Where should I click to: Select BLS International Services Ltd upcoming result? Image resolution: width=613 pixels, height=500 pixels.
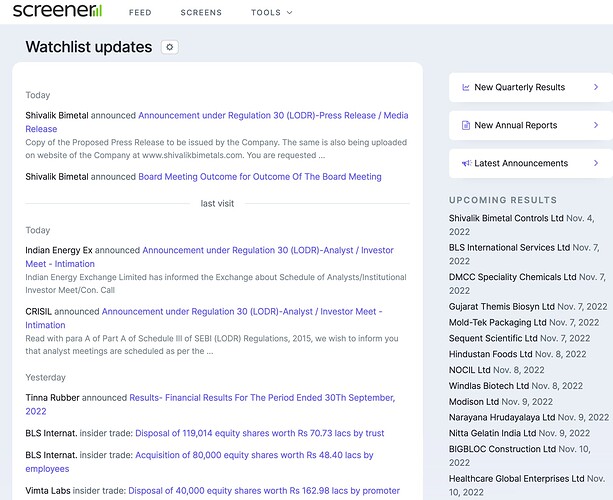click(x=509, y=247)
